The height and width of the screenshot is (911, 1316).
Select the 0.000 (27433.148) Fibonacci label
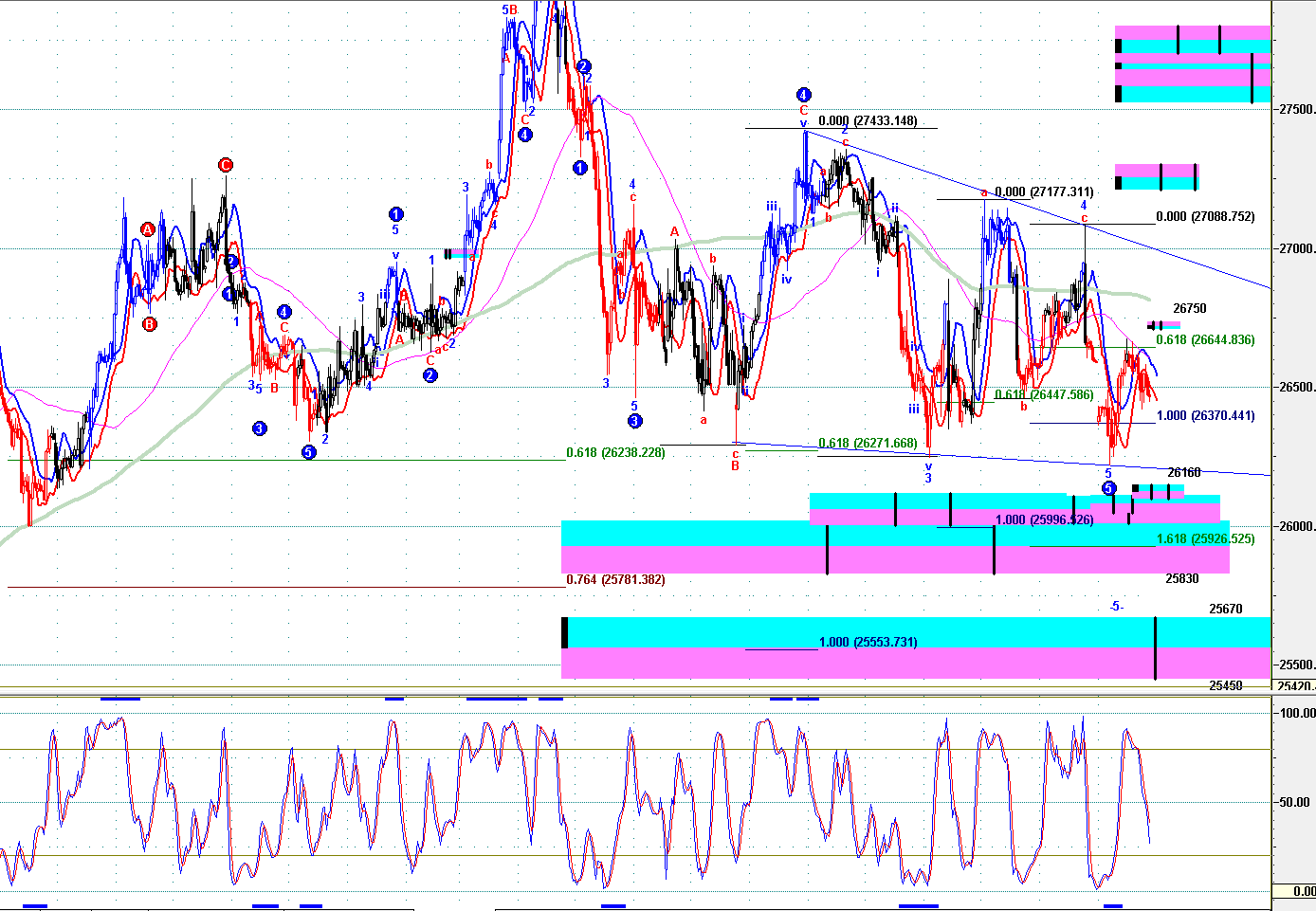click(x=868, y=120)
